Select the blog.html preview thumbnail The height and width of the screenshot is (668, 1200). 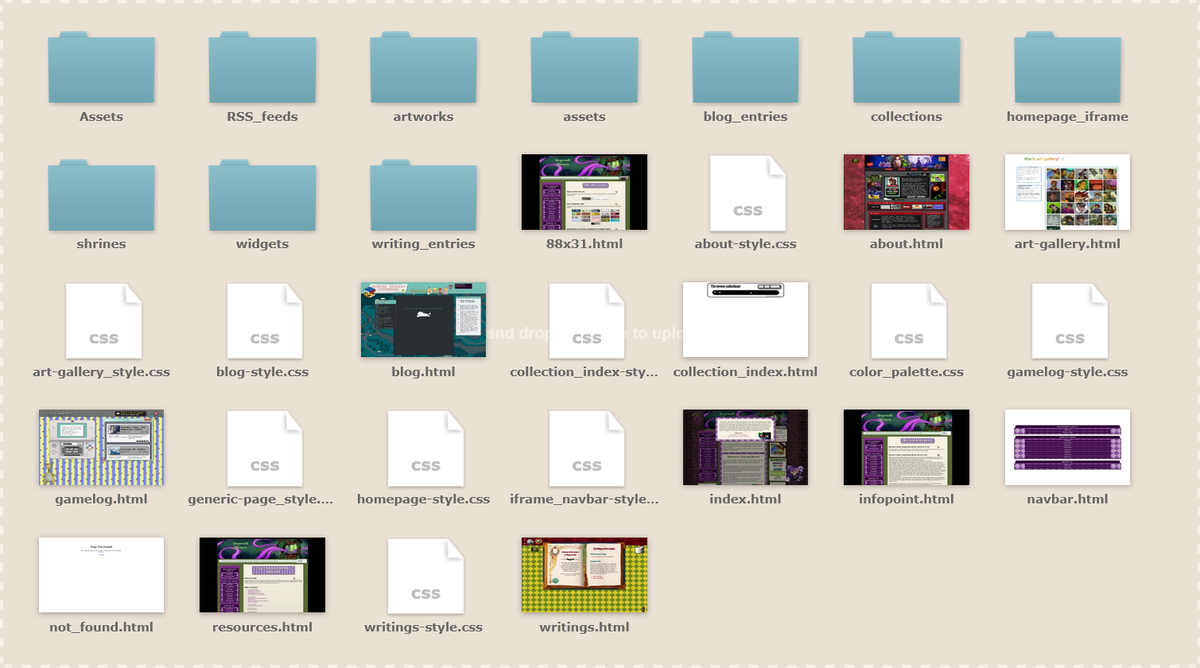tap(423, 320)
